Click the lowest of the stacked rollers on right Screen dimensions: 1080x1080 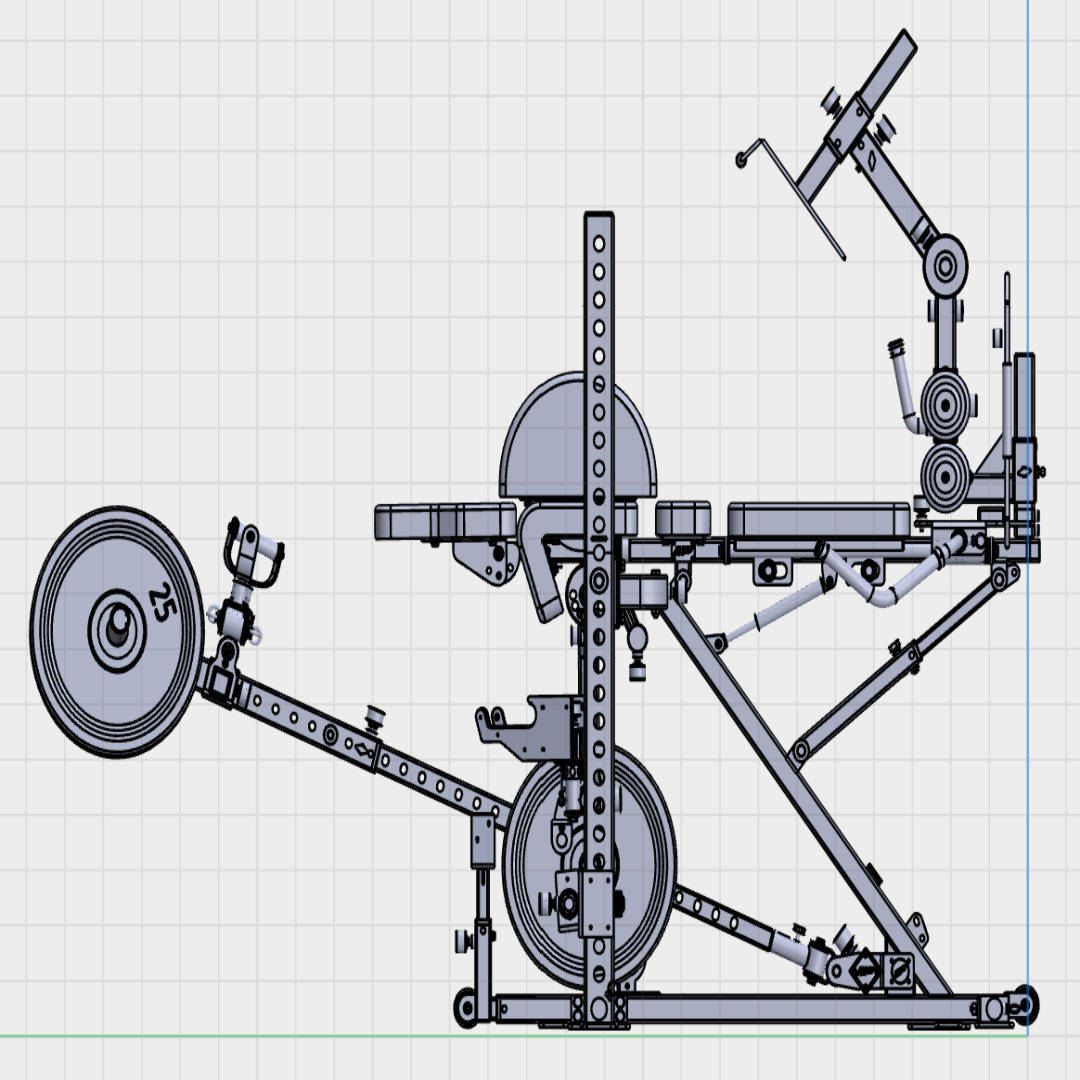tap(944, 477)
